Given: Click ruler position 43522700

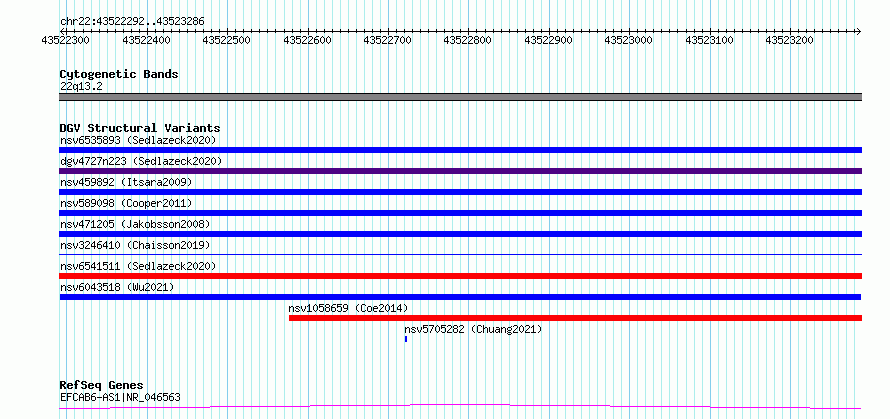Looking at the screenshot, I should pos(388,40).
